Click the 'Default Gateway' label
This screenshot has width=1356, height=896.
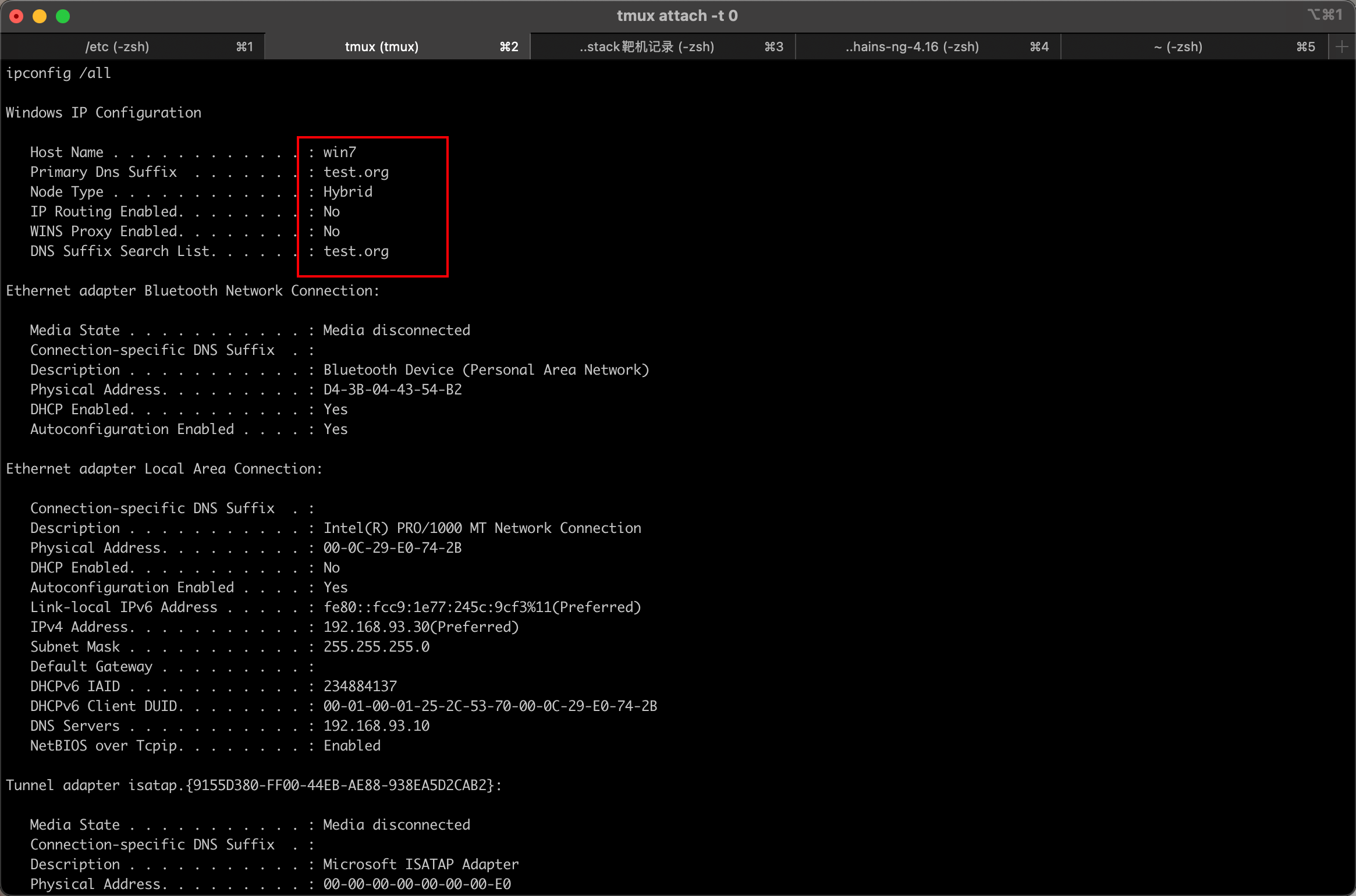click(91, 667)
